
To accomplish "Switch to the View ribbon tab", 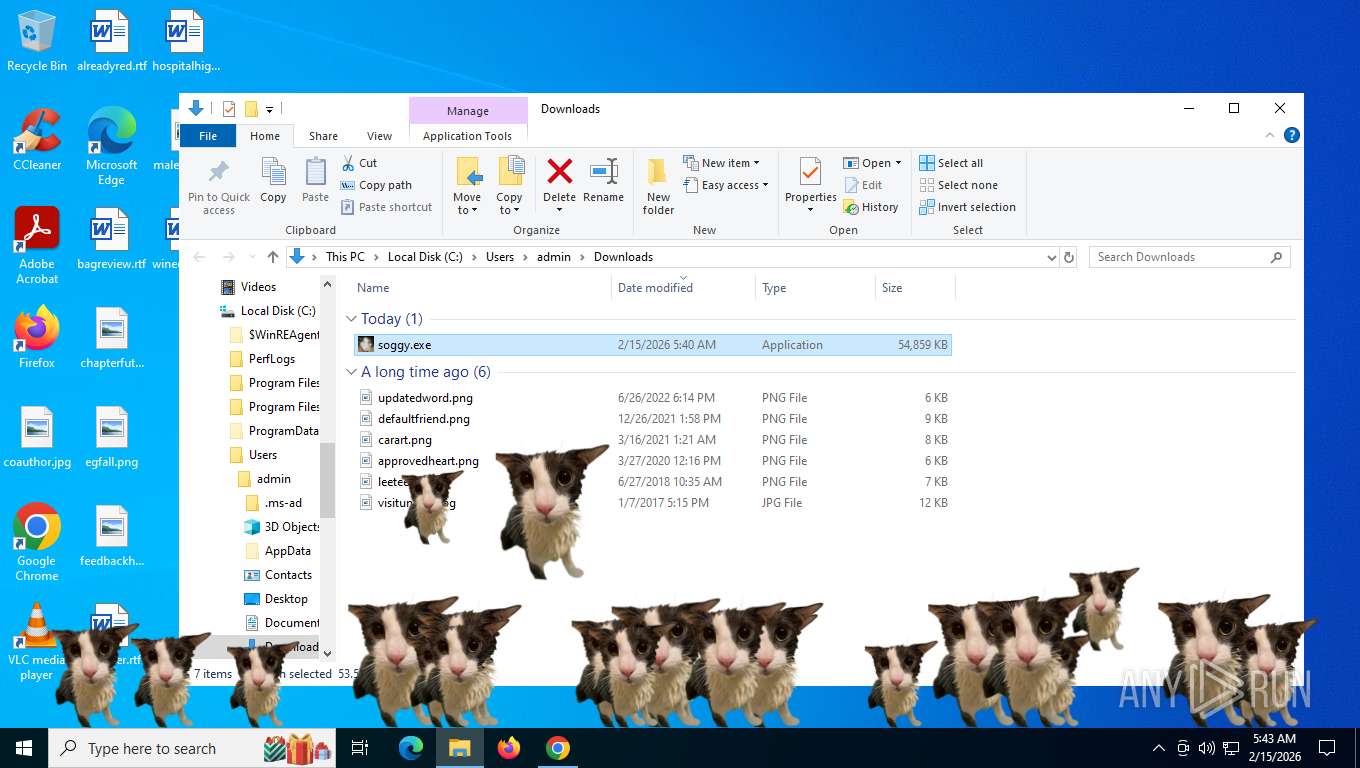I will click(379, 136).
